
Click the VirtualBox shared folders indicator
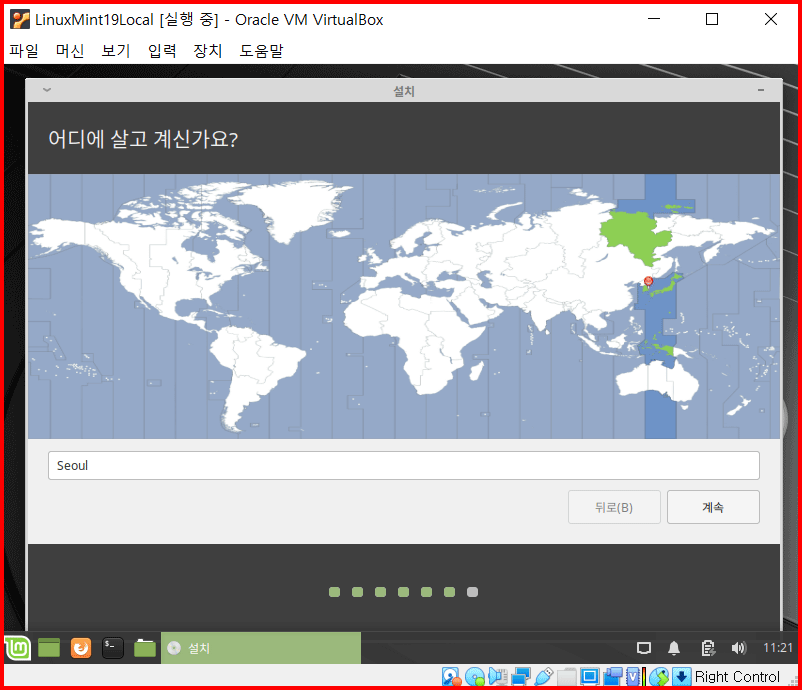point(567,677)
